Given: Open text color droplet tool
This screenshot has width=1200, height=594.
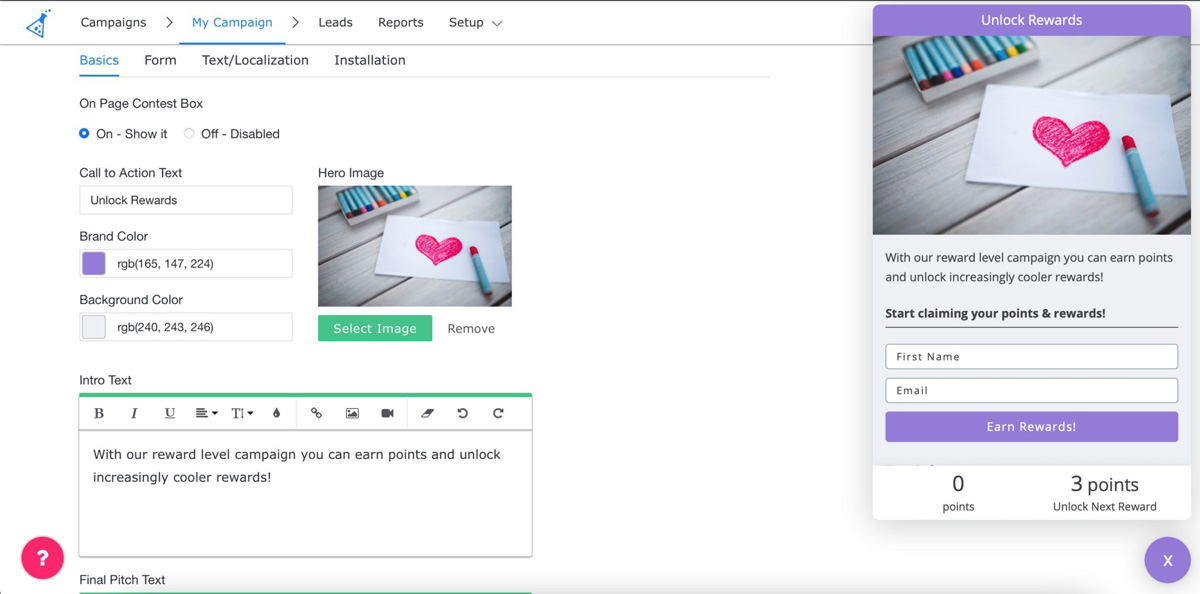Looking at the screenshot, I should (277, 413).
